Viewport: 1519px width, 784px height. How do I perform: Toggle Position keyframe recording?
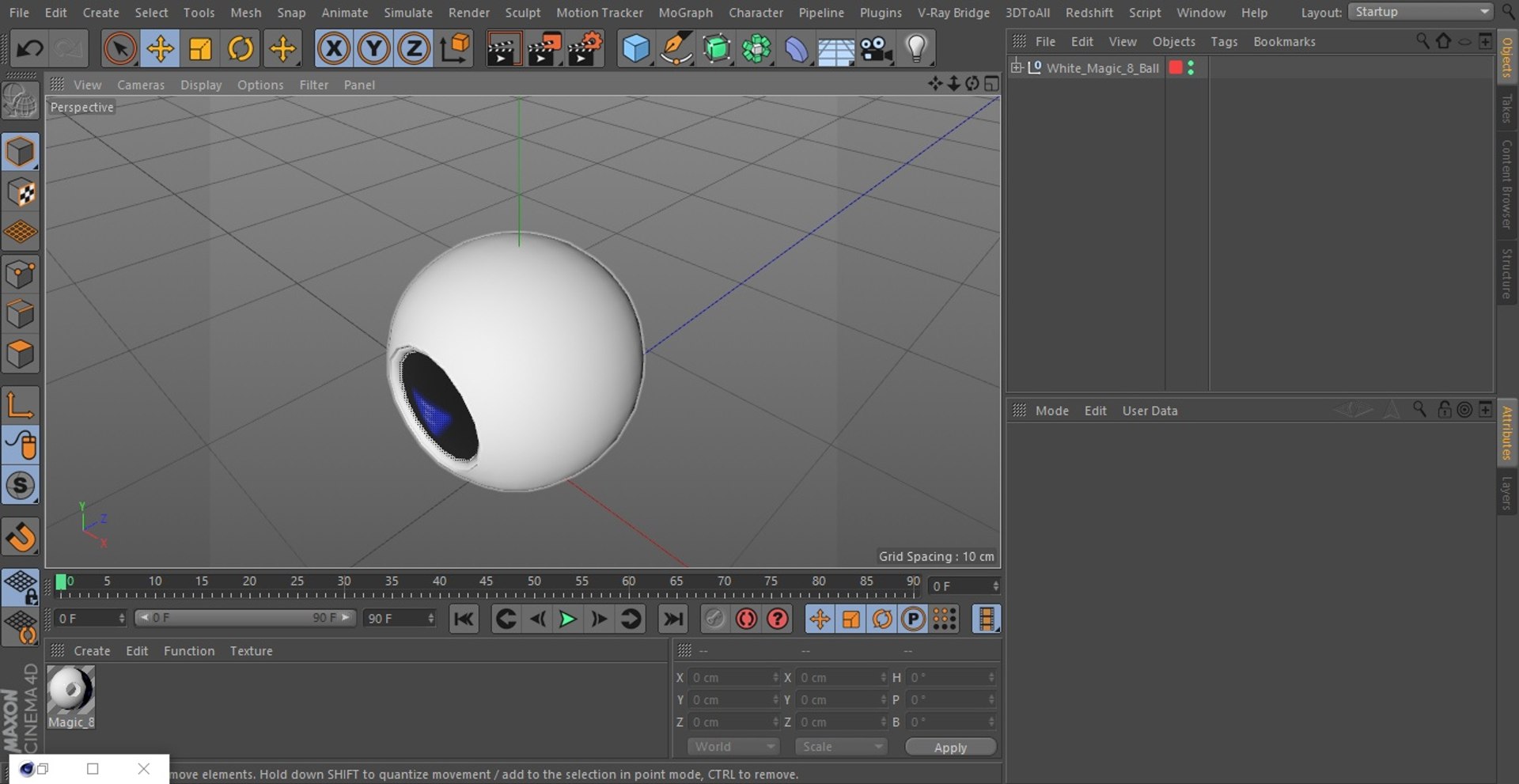820,619
